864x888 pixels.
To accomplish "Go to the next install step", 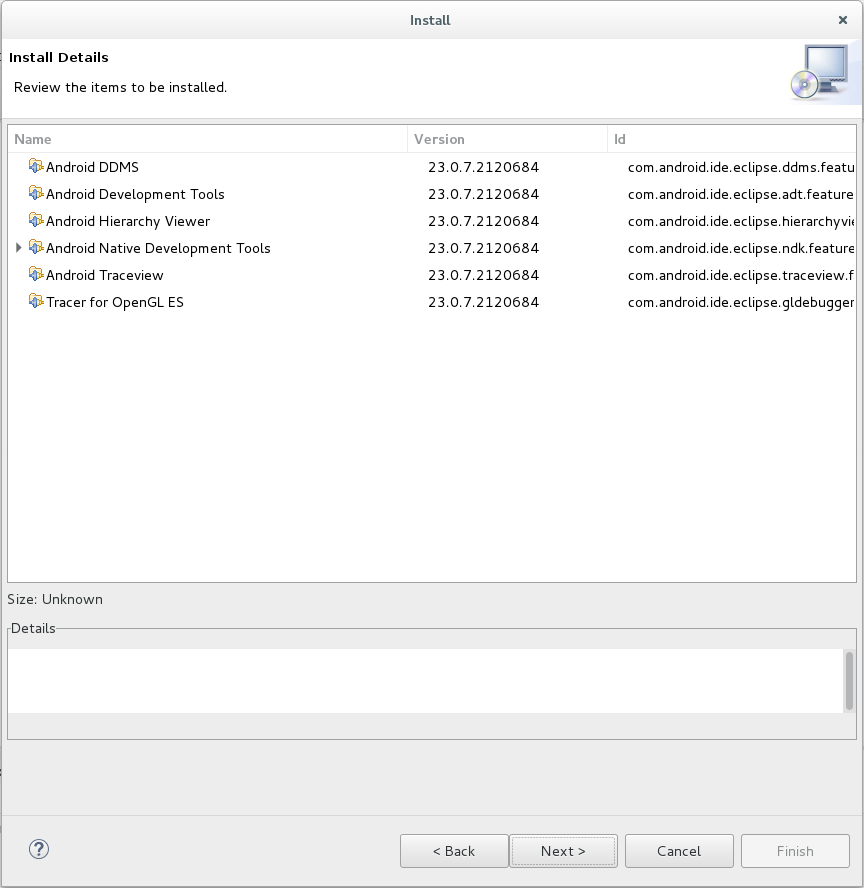I will point(563,851).
